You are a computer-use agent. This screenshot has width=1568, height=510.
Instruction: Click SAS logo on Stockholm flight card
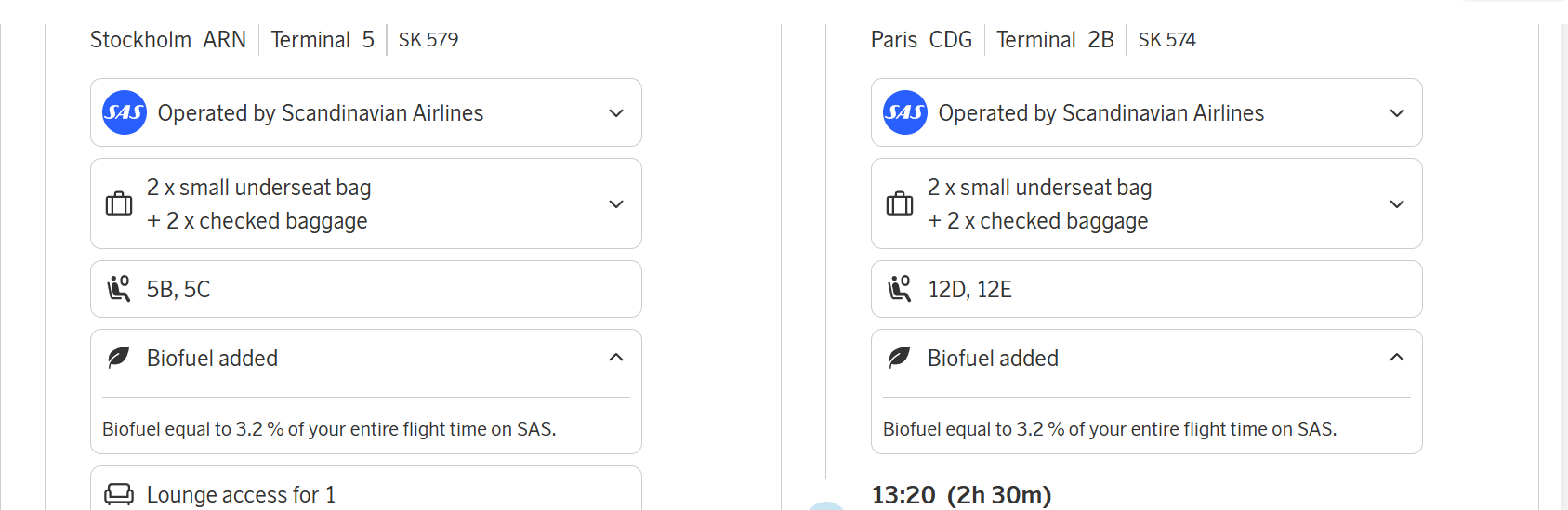125,112
